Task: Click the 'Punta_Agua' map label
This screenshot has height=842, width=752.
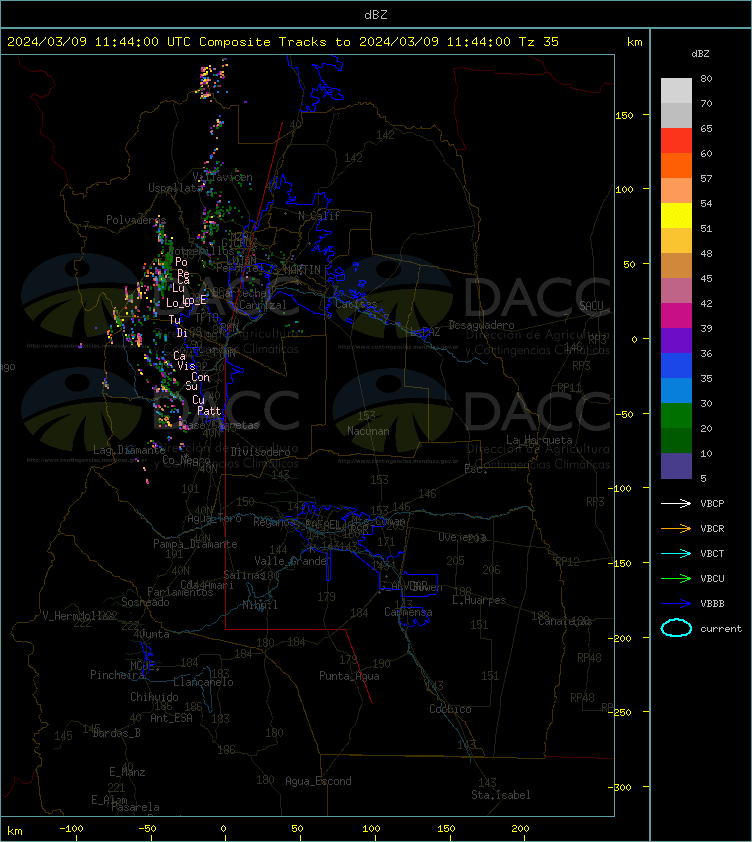Action: [349, 676]
